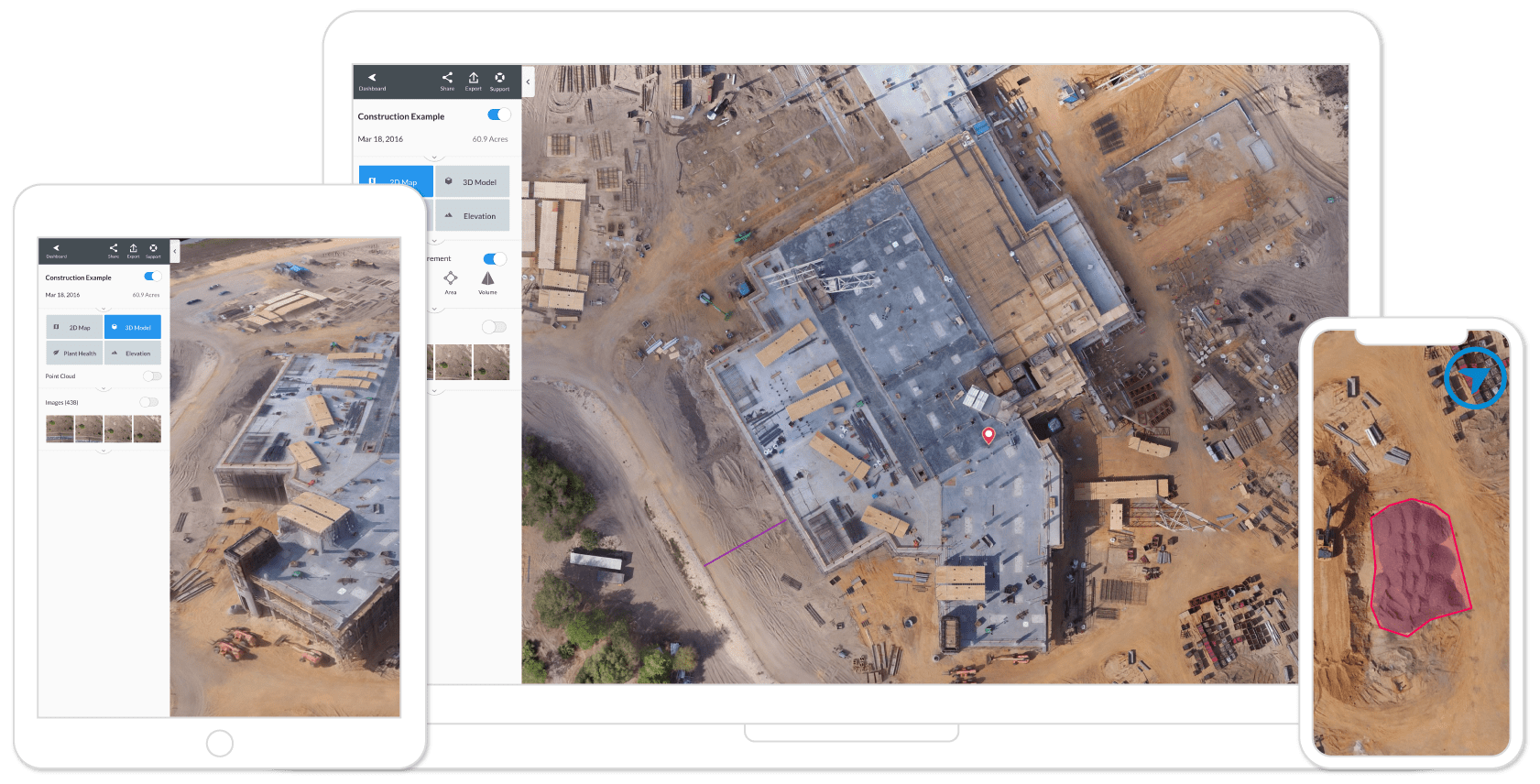Select the Elevation layer on the tablet
1540x784 pixels.
coord(133,353)
